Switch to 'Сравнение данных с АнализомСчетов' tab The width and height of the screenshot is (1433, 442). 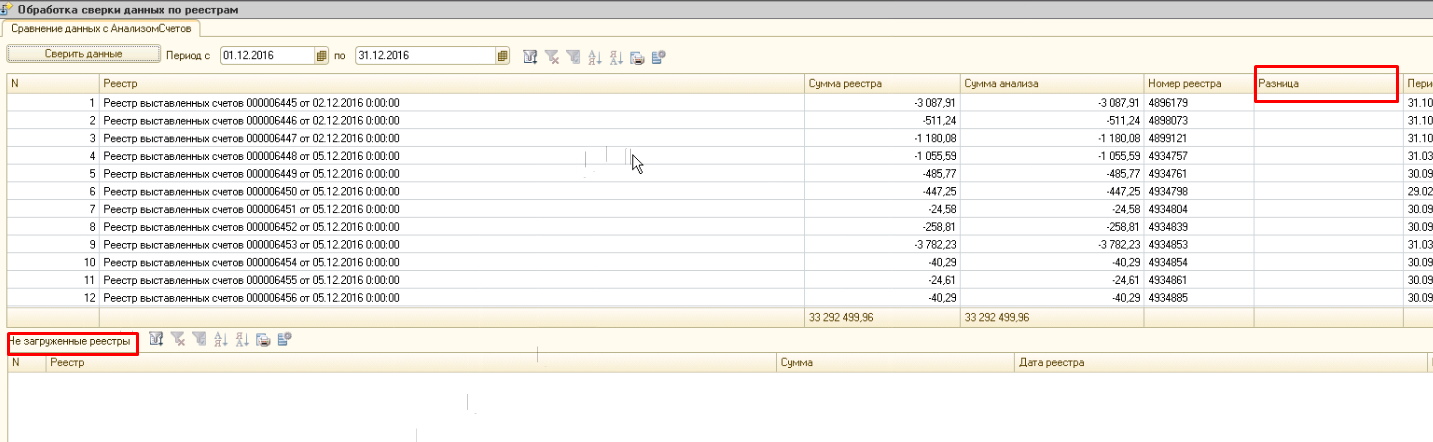103,28
